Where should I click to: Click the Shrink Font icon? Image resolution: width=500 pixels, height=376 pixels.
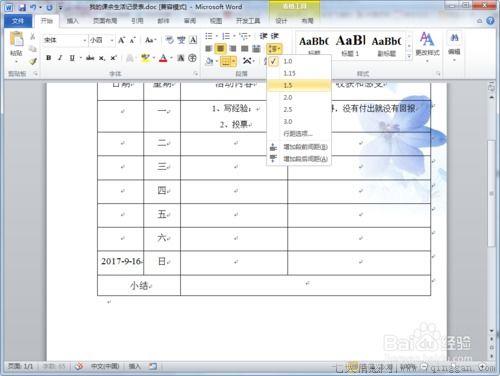point(132,40)
